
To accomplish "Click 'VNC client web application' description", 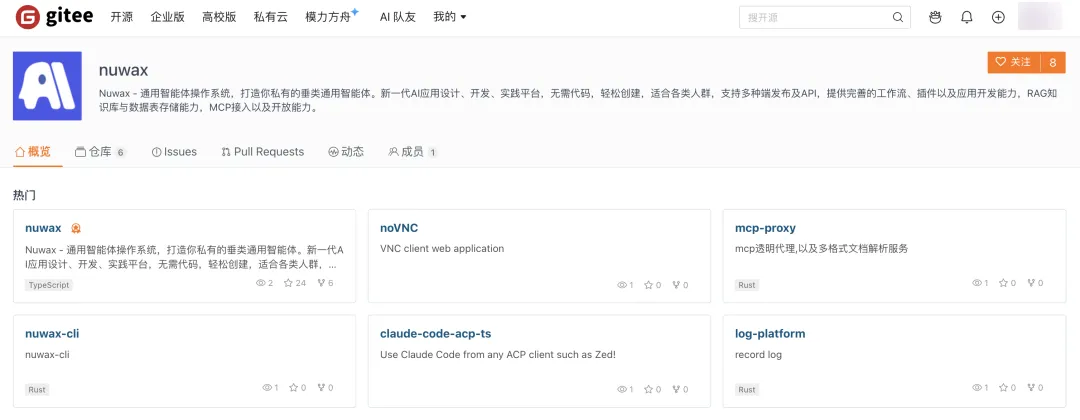I will 442,249.
